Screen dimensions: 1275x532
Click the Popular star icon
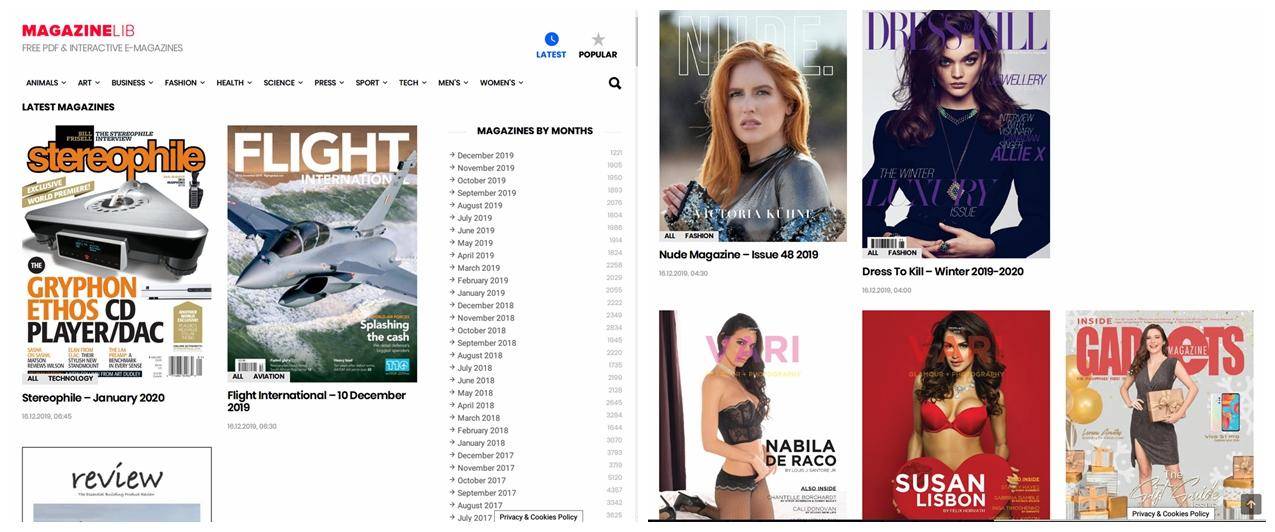(x=598, y=39)
